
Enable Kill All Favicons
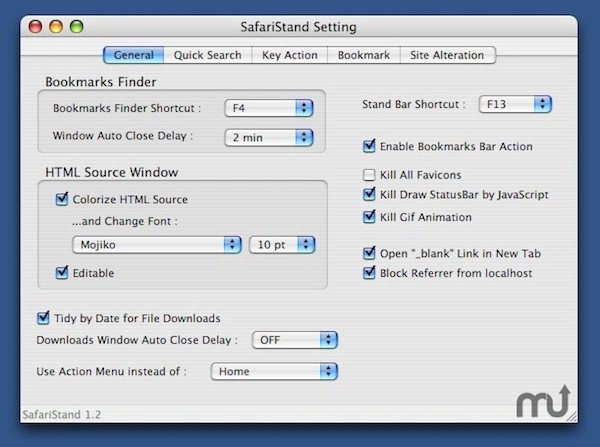tap(369, 175)
